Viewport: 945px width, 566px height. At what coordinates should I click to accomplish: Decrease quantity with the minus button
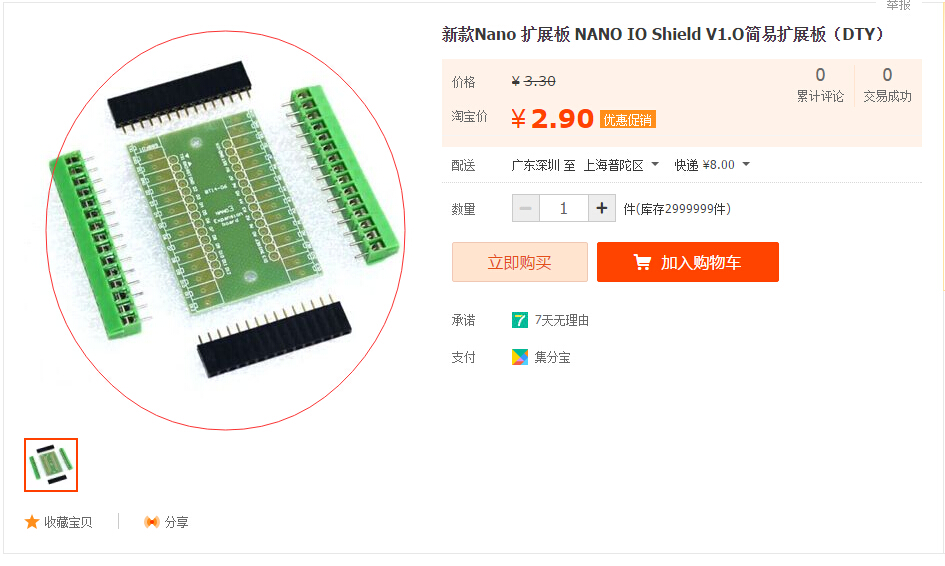tap(526, 209)
